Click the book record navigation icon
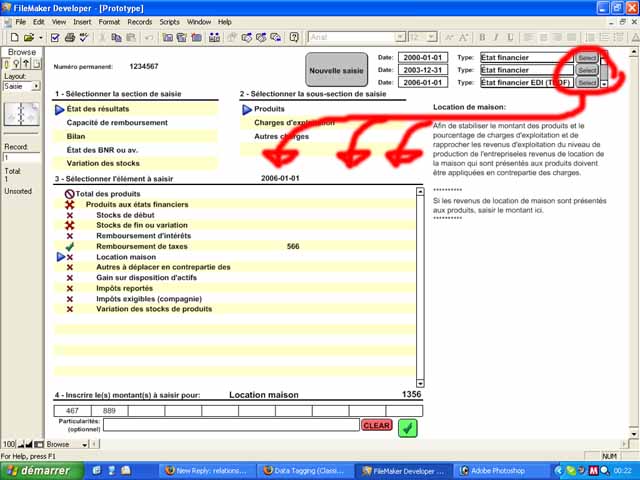The width and height of the screenshot is (640, 480). point(21,116)
